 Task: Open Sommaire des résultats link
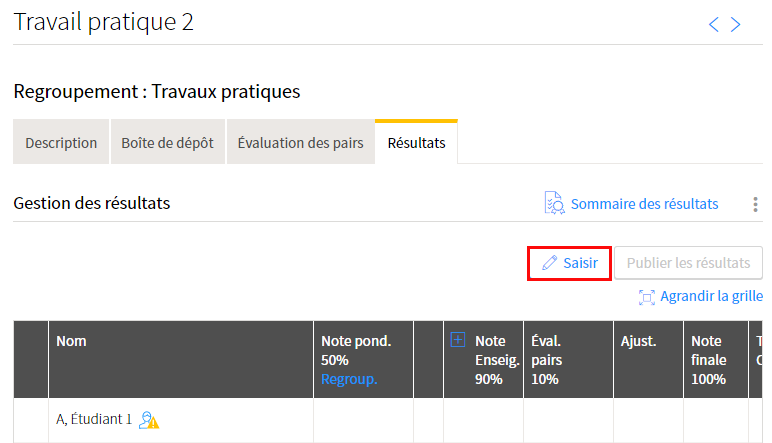click(644, 204)
